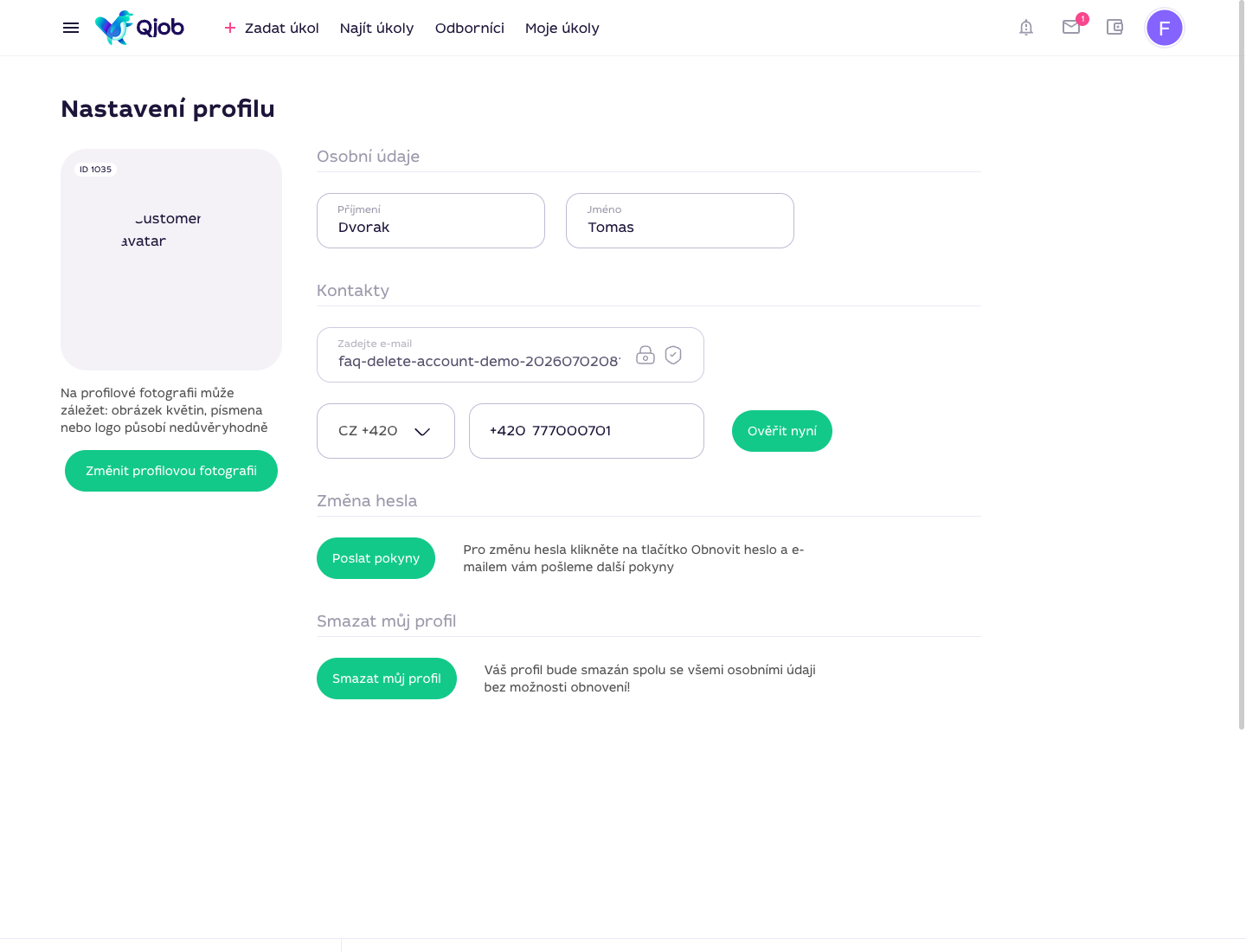Click the Poslat pokyny button

[x=376, y=558]
